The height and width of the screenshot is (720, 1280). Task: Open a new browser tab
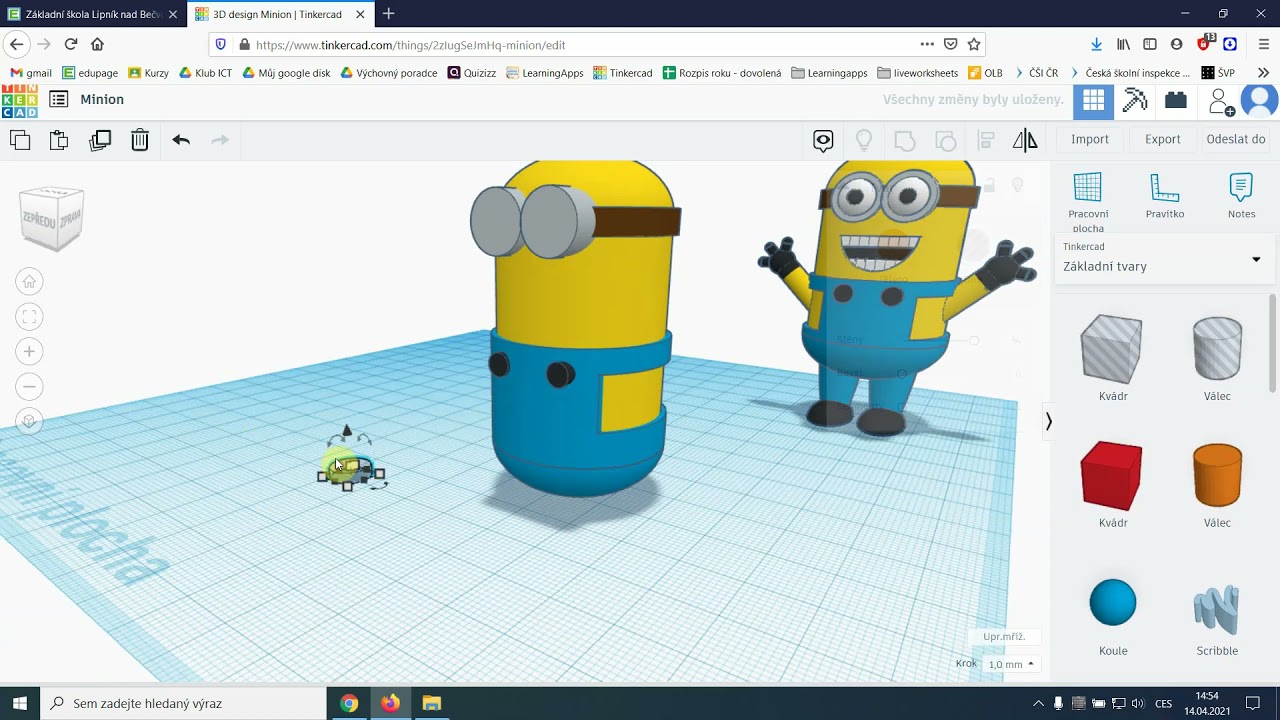pos(388,14)
